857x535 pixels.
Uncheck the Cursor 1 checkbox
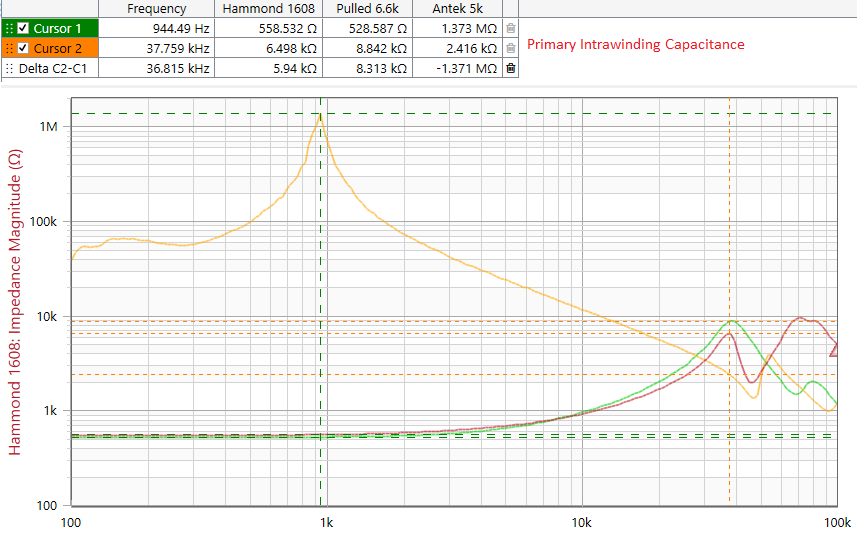23,28
